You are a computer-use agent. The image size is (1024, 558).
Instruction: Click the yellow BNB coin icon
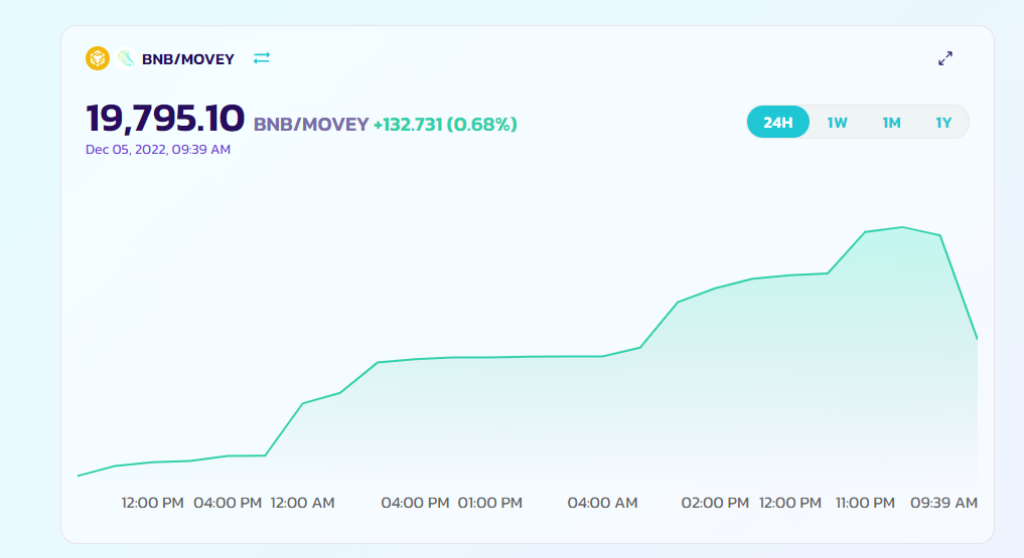tap(97, 59)
